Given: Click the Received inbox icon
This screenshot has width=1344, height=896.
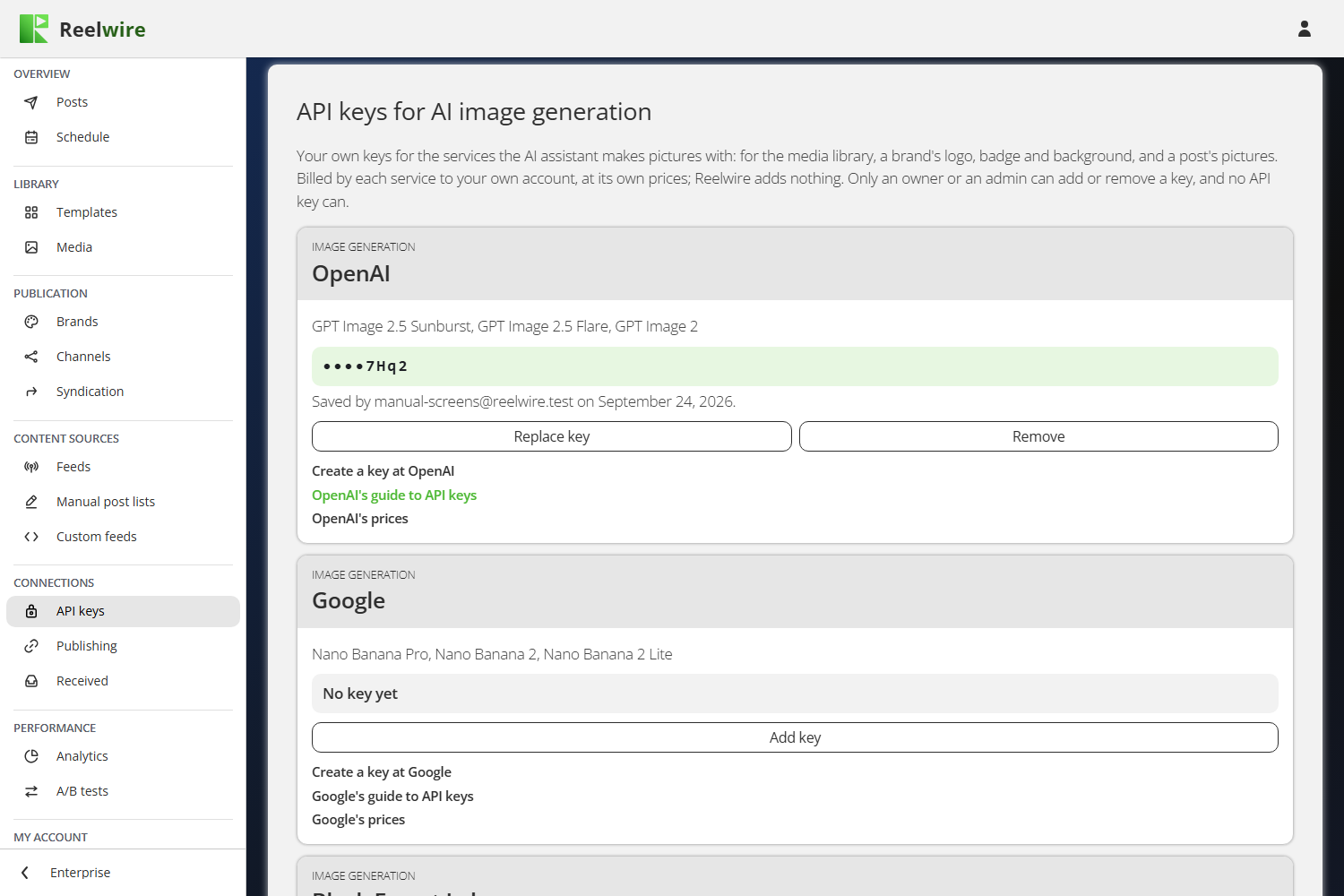Looking at the screenshot, I should coord(31,681).
